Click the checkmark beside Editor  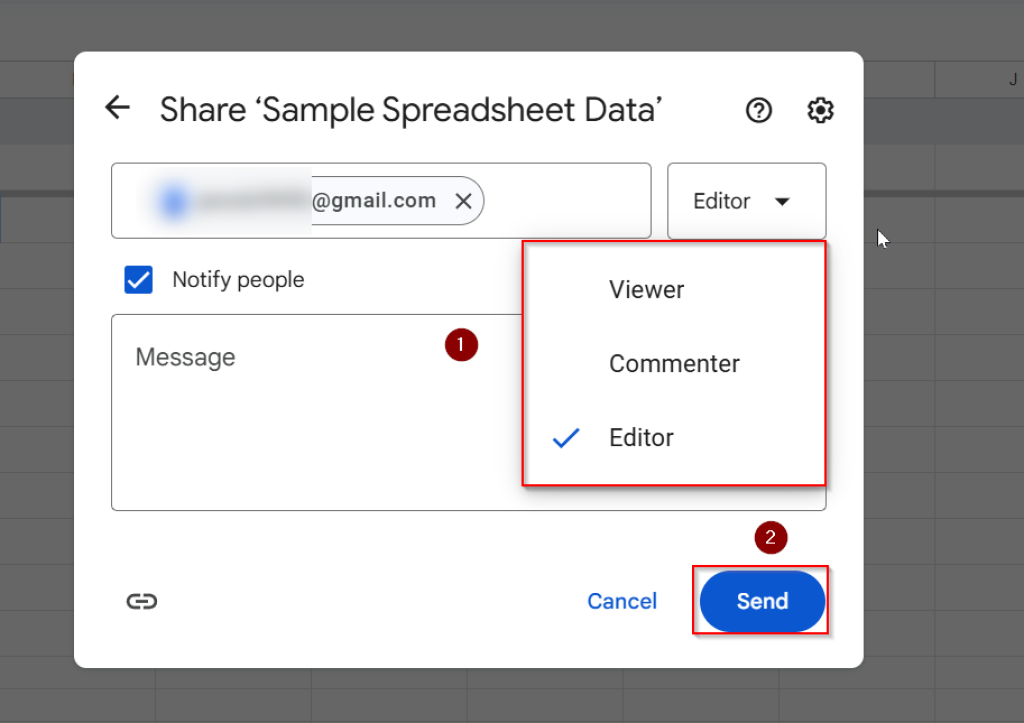coord(565,437)
